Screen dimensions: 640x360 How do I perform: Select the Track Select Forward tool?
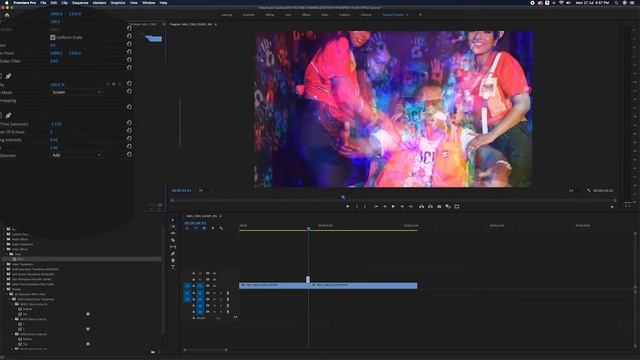pos(173,227)
